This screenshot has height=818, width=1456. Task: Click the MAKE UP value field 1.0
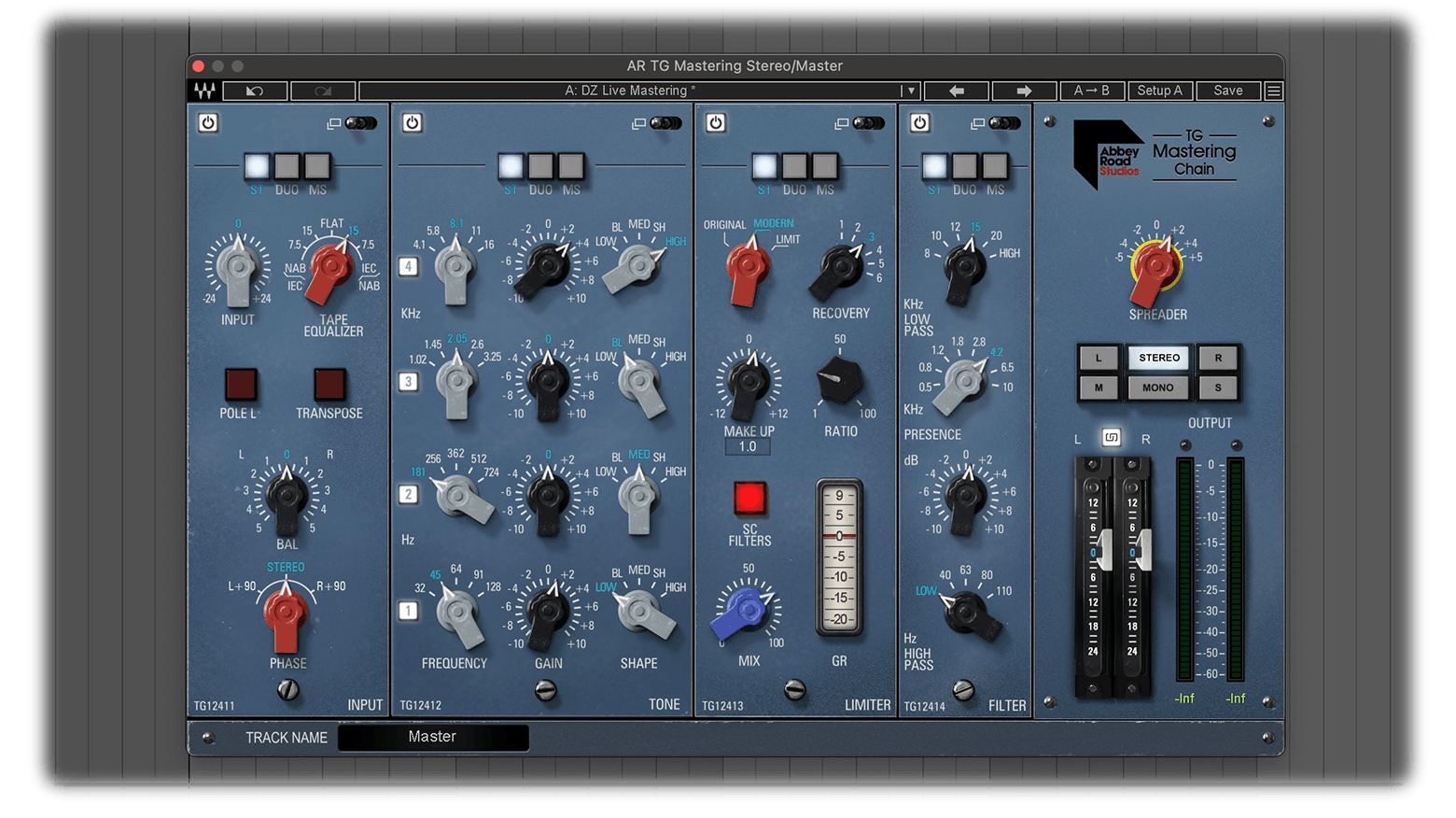click(x=748, y=446)
